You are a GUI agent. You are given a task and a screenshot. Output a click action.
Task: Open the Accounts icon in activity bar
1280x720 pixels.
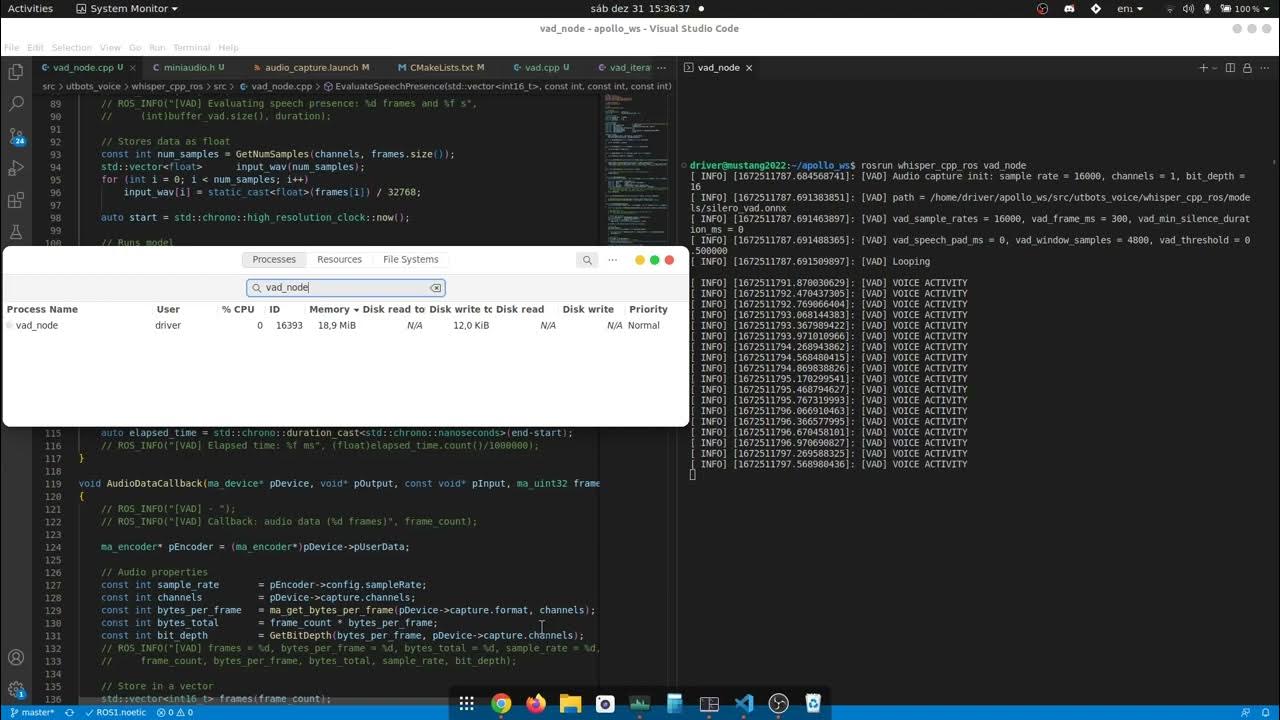(16, 658)
